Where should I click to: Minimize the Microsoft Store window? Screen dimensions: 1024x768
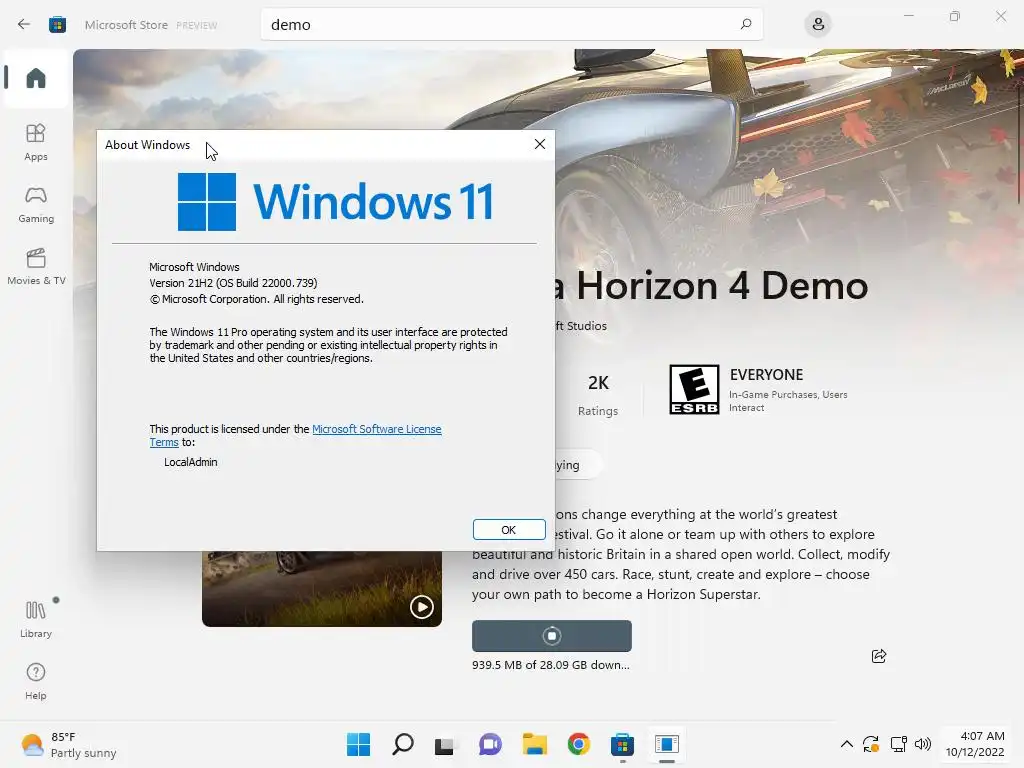click(908, 16)
